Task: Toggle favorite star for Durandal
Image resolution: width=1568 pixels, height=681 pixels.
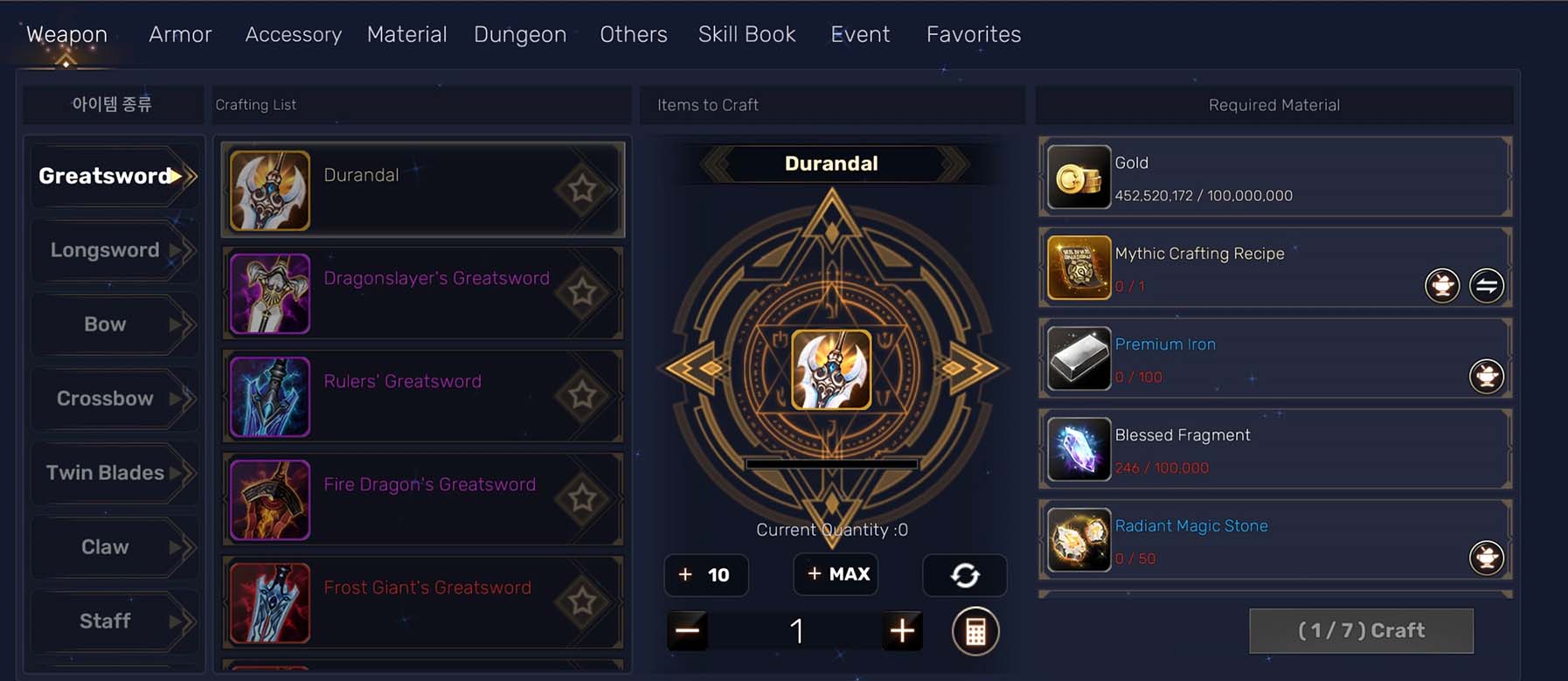Action: [x=582, y=189]
